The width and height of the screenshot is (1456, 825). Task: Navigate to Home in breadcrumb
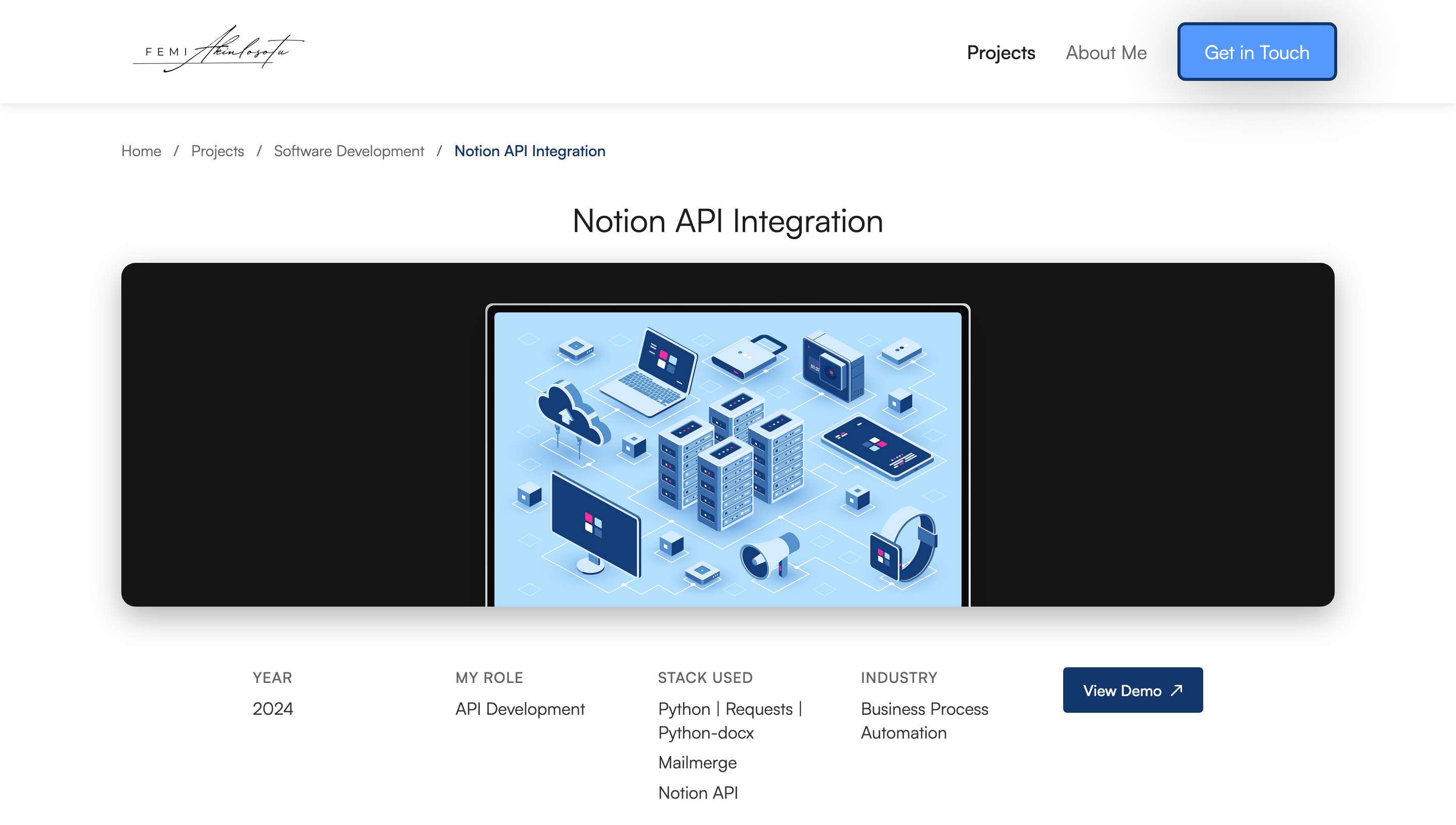pos(141,151)
